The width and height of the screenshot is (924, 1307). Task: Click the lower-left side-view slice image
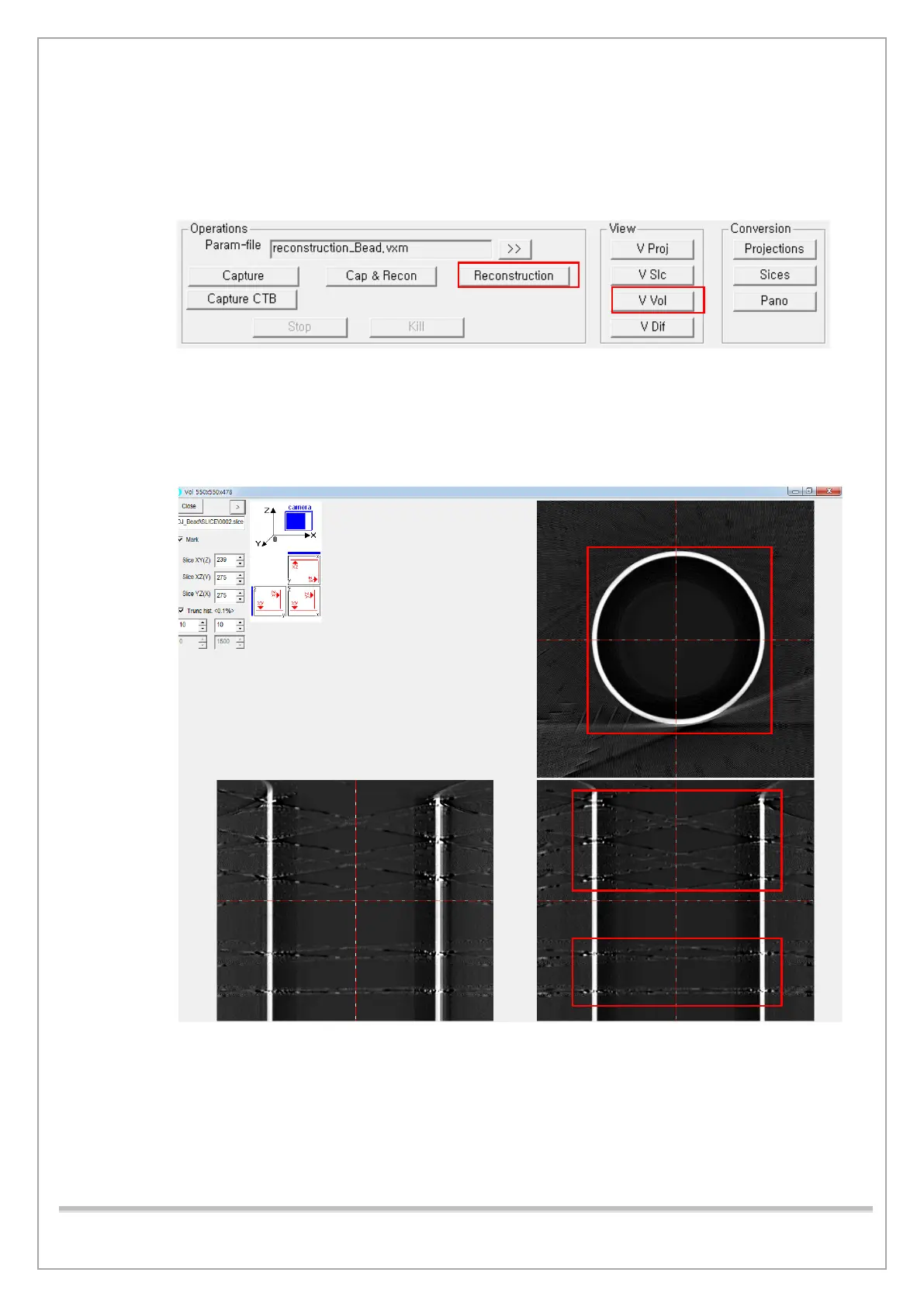(355, 900)
